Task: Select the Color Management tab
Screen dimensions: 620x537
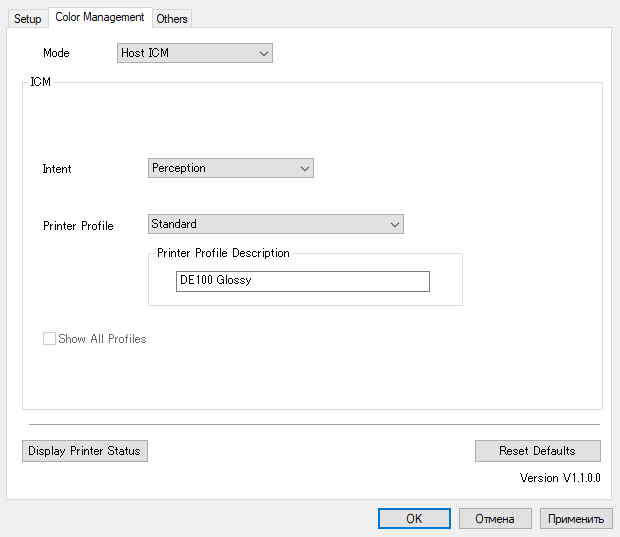Action: [100, 17]
